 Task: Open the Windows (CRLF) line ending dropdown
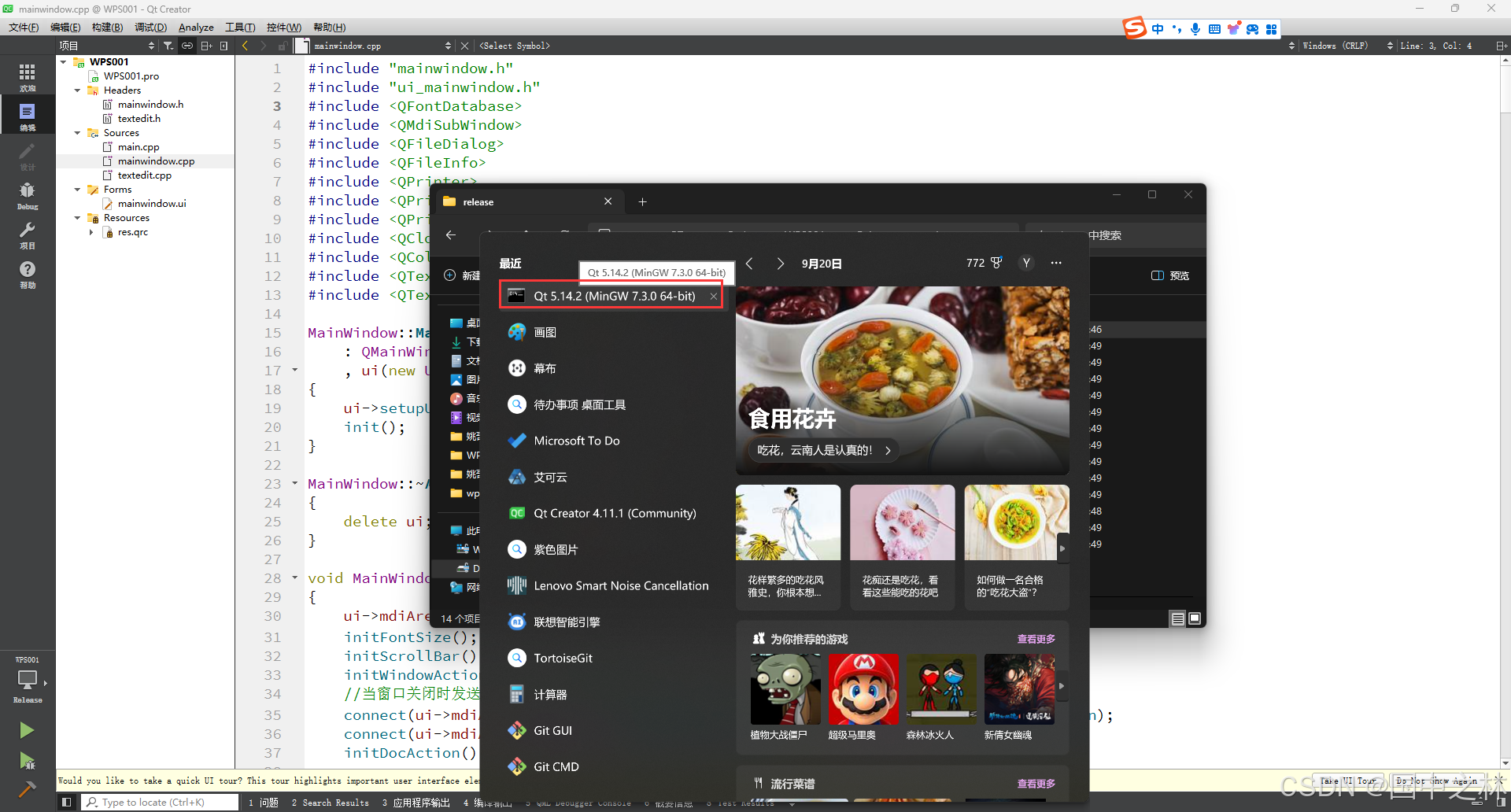1347,46
